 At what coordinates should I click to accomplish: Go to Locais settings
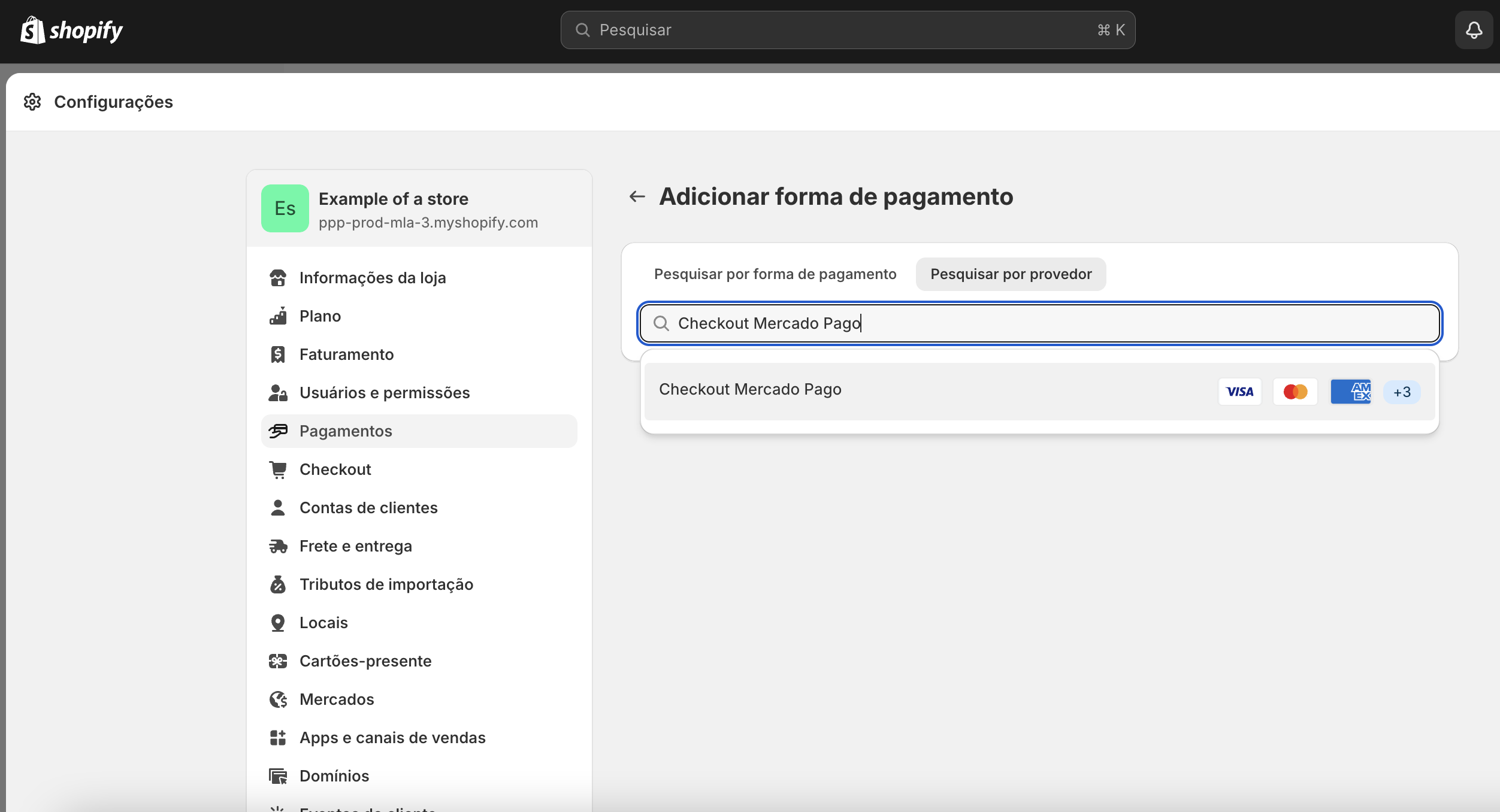[419, 623]
